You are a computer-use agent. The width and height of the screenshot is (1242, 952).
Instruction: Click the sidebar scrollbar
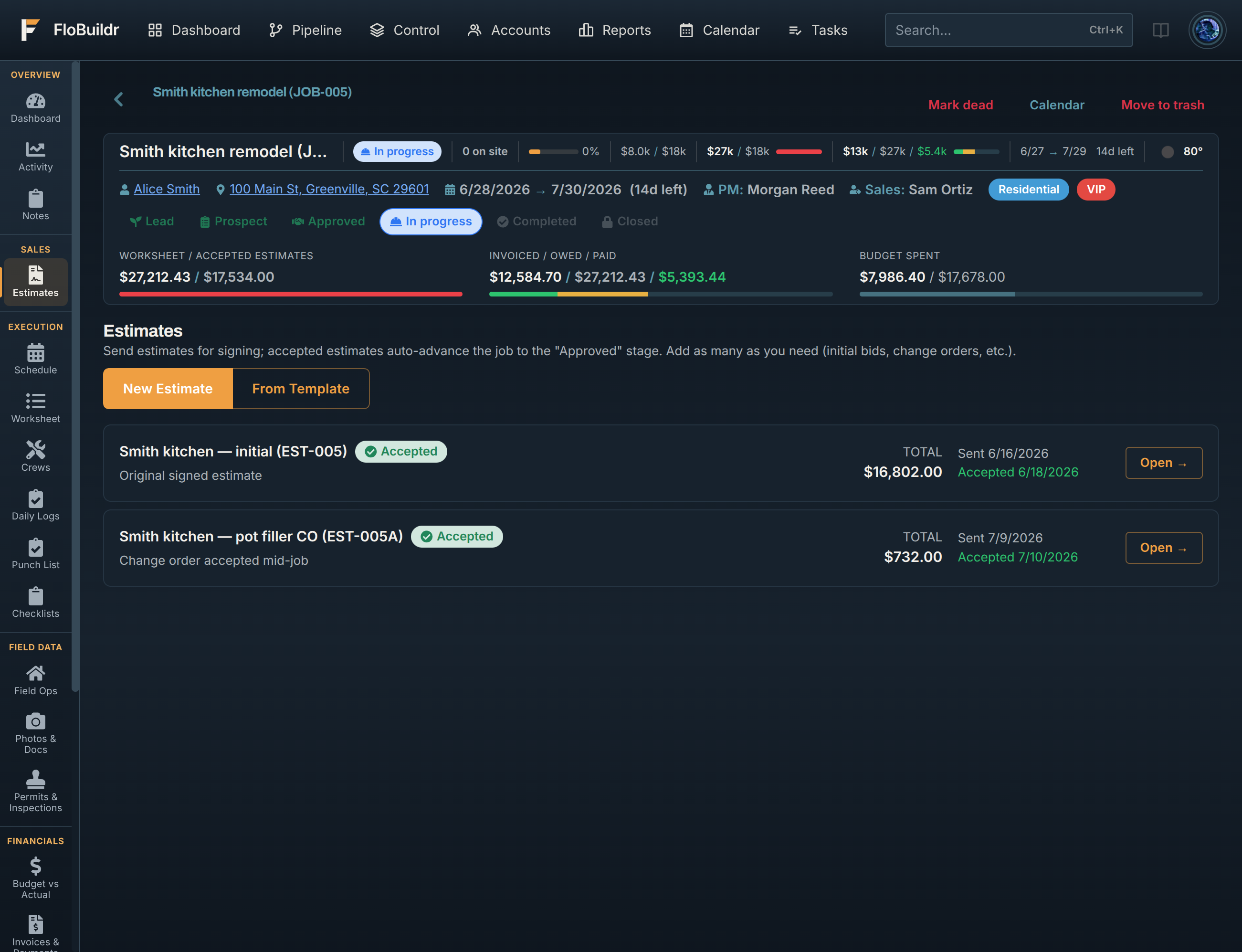[75, 377]
